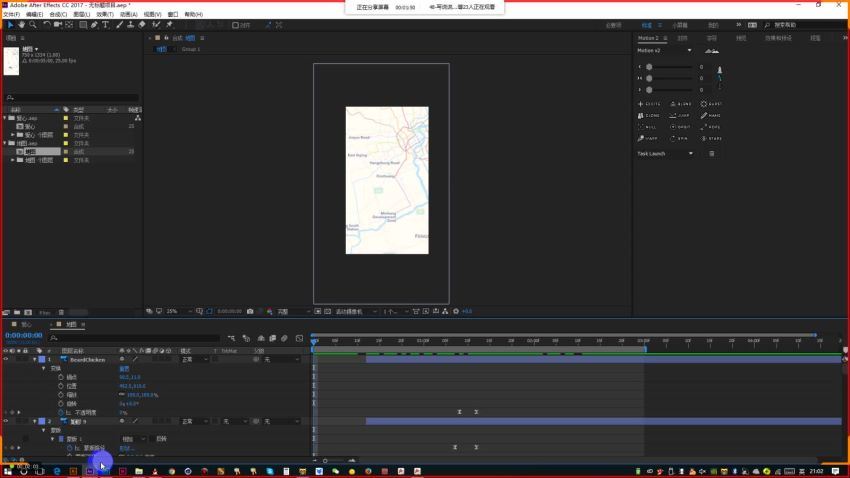Pick the Eraser tool
This screenshot has width=850, height=478.
[x=142, y=25]
